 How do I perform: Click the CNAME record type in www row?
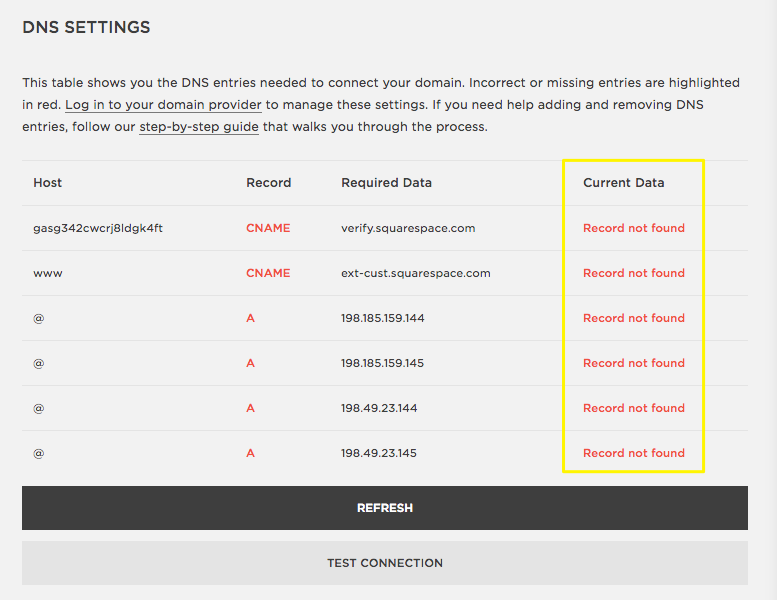tap(268, 273)
